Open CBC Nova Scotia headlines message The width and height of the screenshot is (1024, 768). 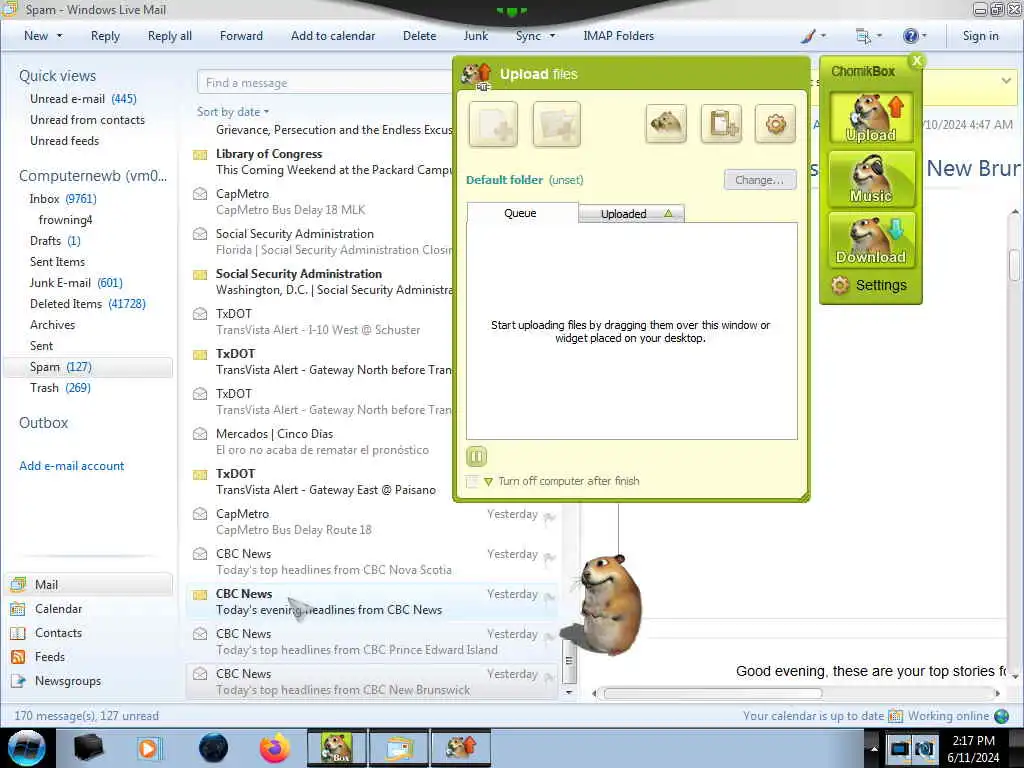coord(372,562)
